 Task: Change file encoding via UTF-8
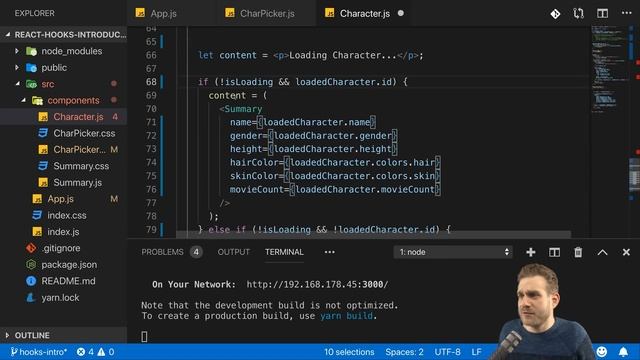click(447, 352)
